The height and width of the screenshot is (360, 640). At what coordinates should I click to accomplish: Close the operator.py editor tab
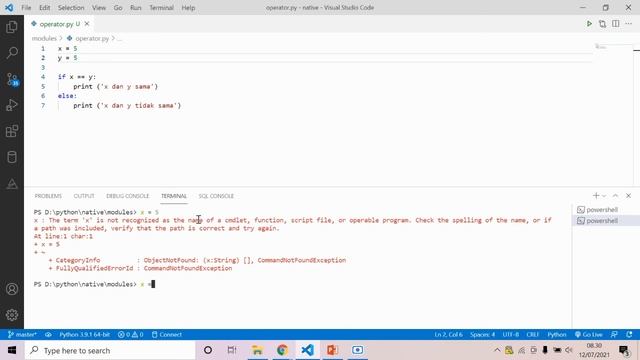[87, 24]
